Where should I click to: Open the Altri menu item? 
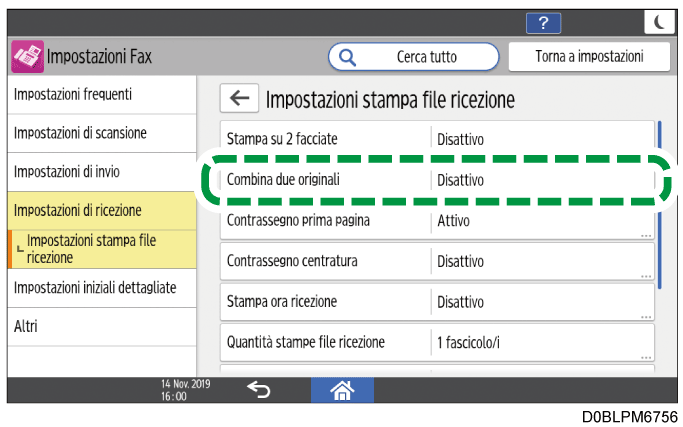101,327
